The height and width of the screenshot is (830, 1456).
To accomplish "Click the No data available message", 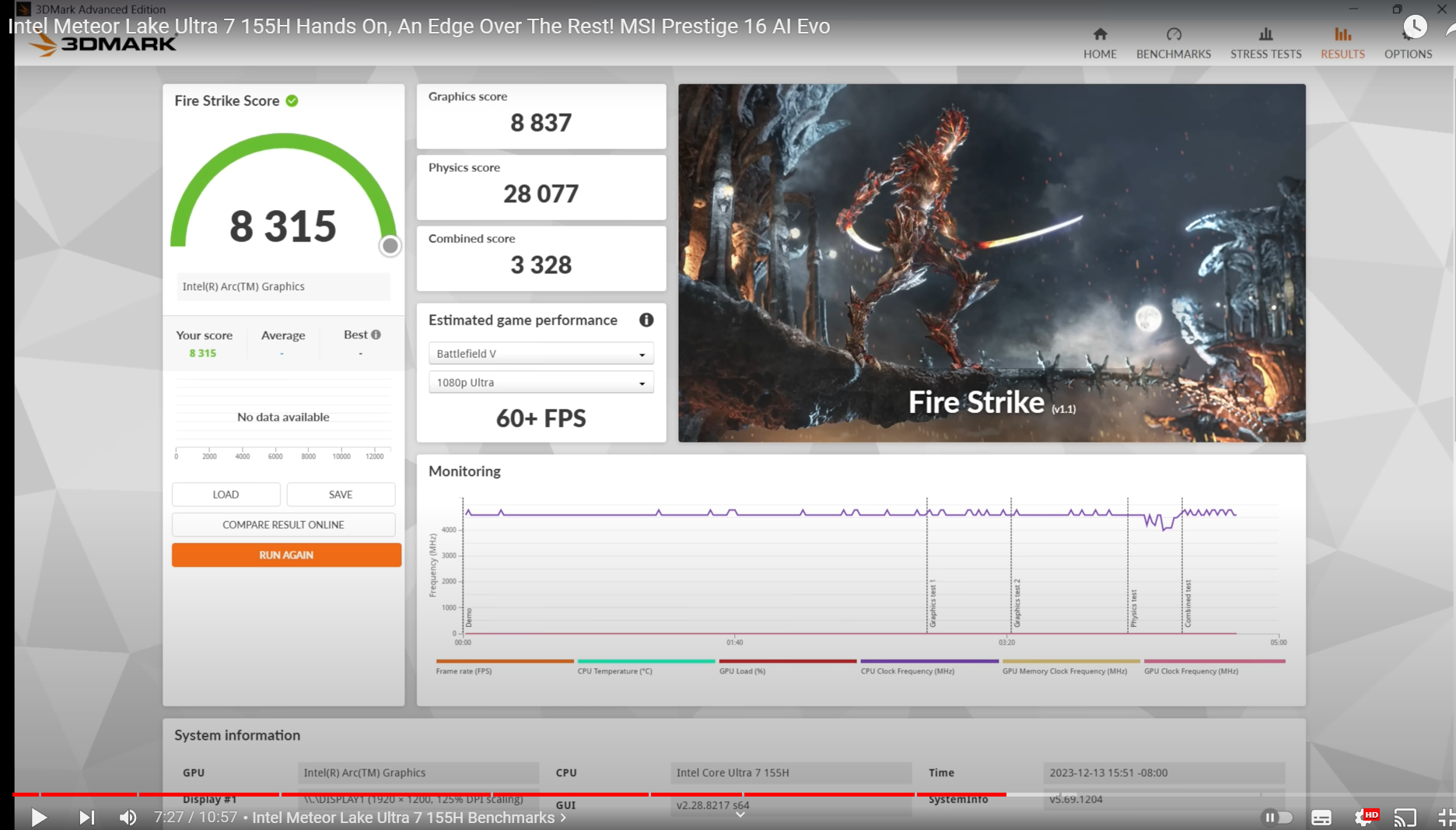I will [283, 417].
